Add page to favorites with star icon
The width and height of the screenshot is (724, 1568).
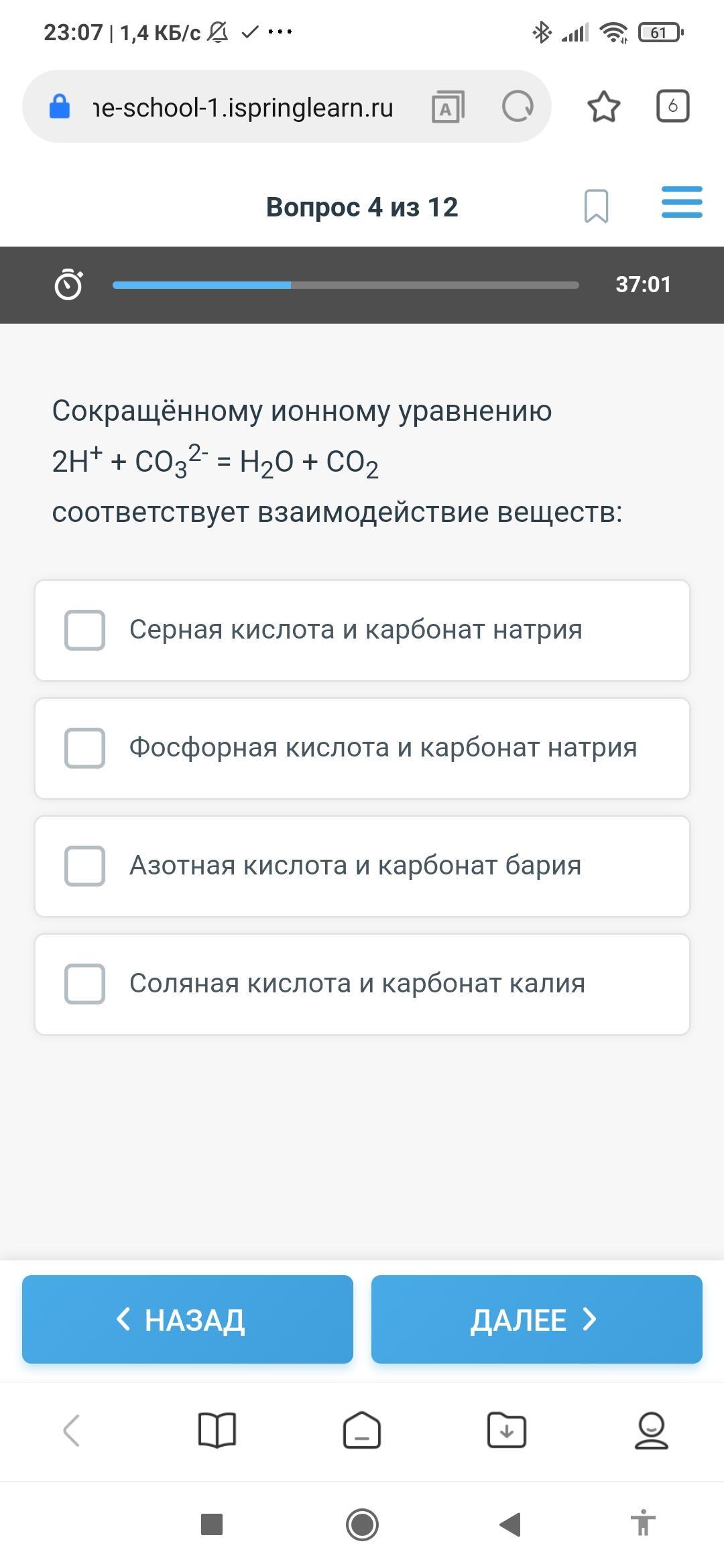(x=603, y=107)
